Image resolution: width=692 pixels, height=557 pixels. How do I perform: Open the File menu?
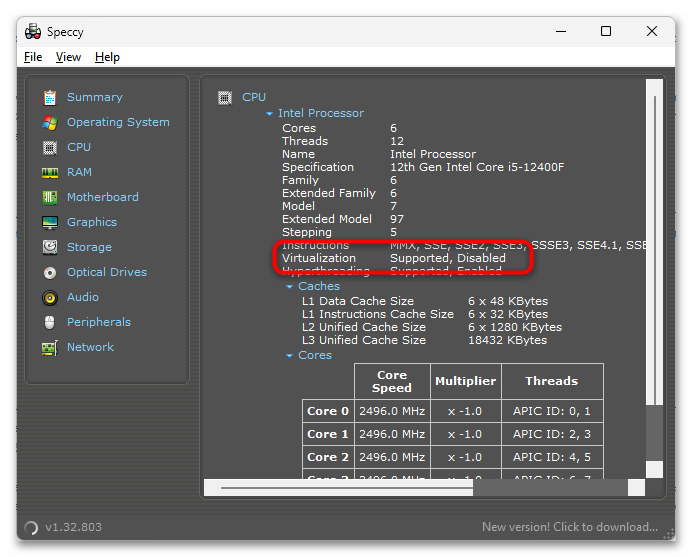point(33,57)
